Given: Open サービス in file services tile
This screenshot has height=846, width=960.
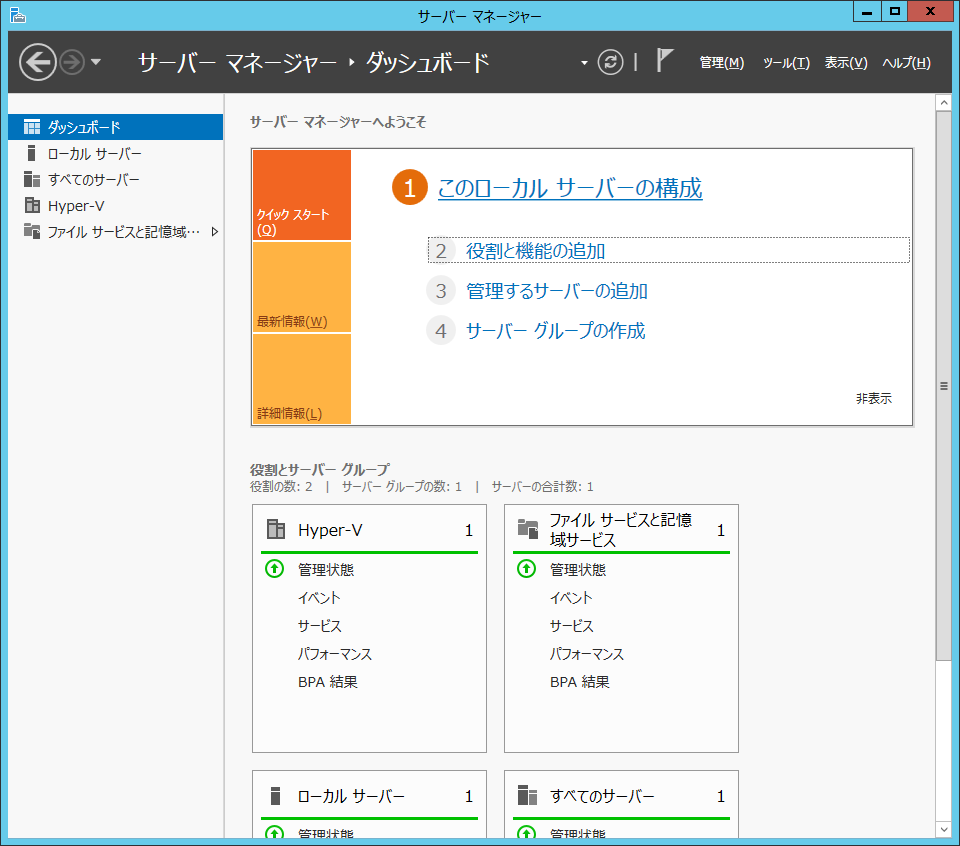Looking at the screenshot, I should coord(572,626).
